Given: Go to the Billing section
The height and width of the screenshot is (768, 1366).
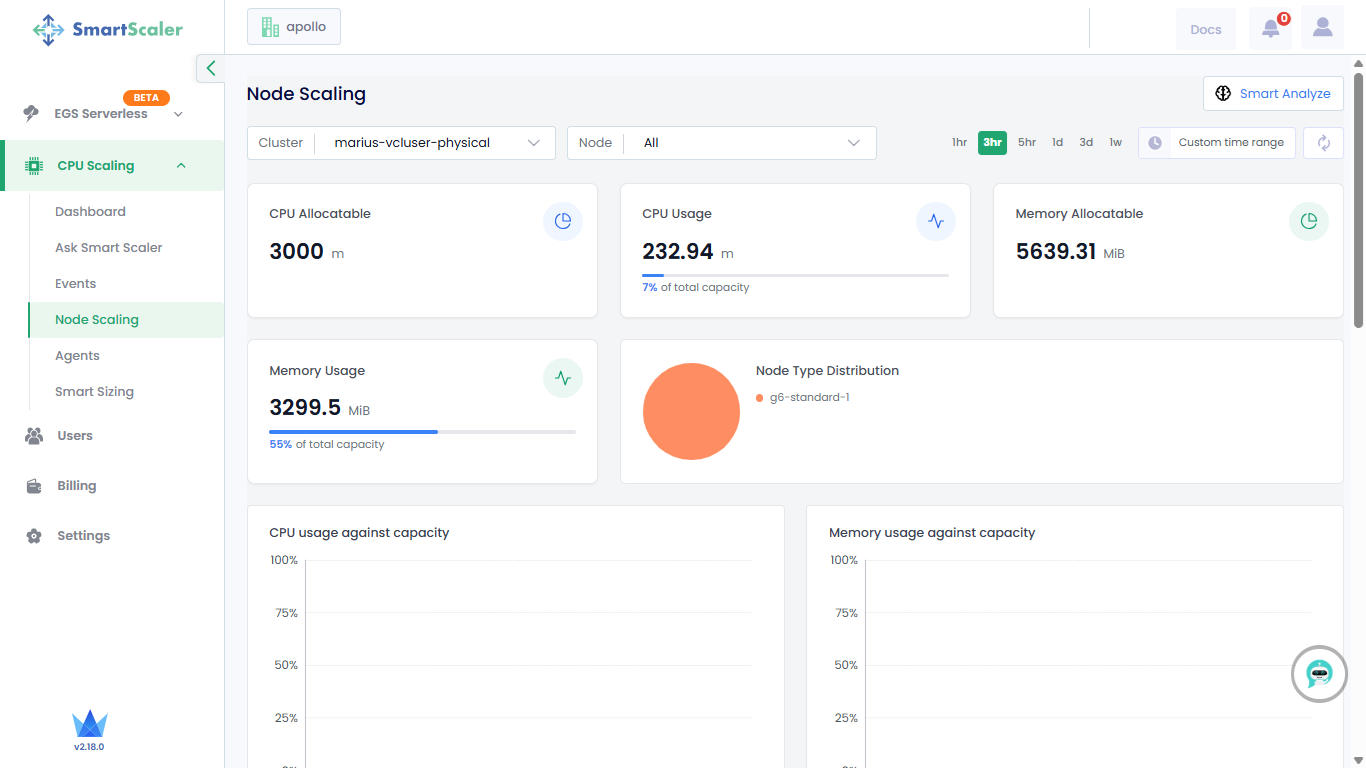Looking at the screenshot, I should [76, 486].
